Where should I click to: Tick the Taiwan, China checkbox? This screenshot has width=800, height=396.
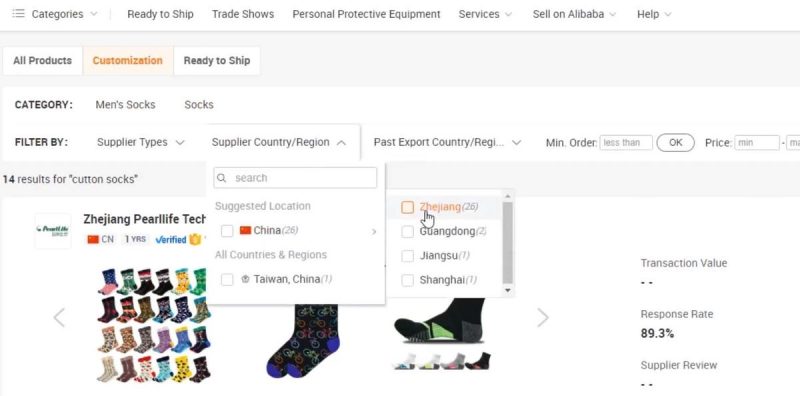tap(227, 280)
